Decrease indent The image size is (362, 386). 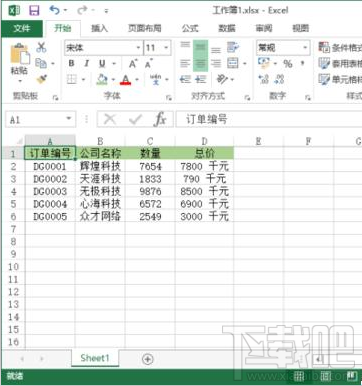[185, 79]
